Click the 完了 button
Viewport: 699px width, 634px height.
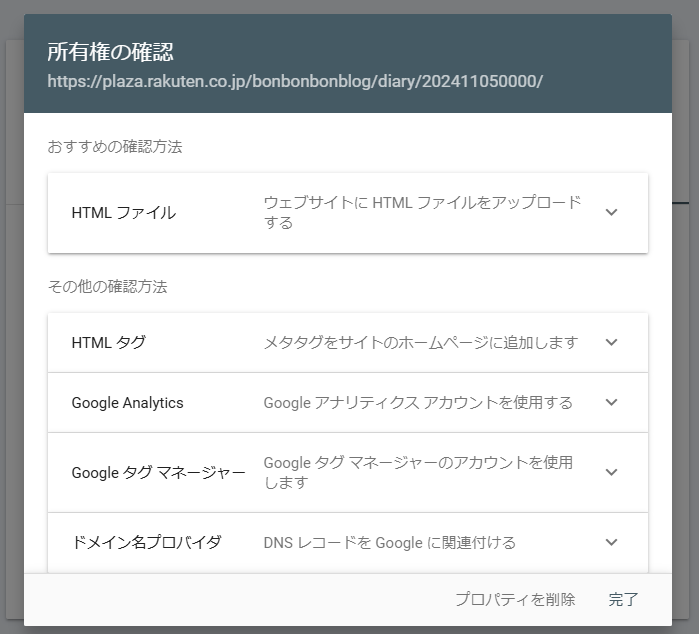623,600
